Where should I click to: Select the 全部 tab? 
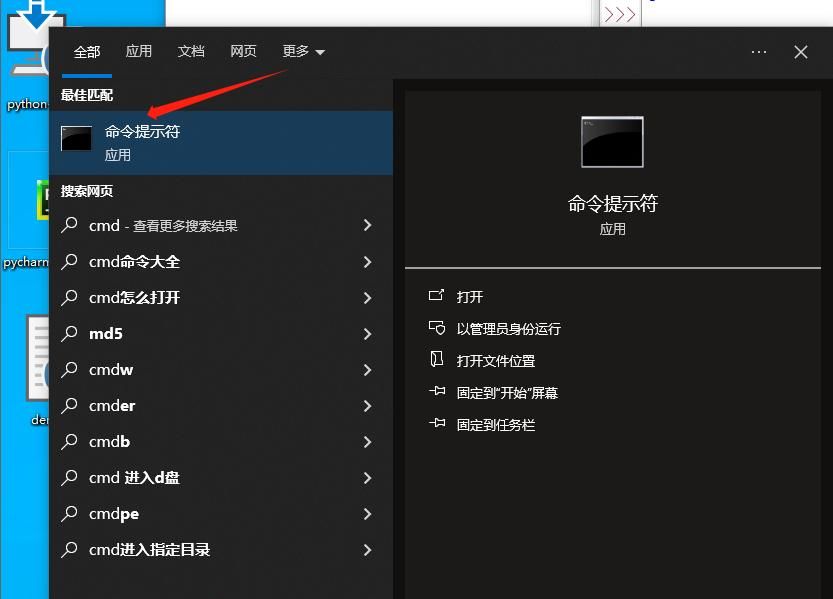(87, 52)
